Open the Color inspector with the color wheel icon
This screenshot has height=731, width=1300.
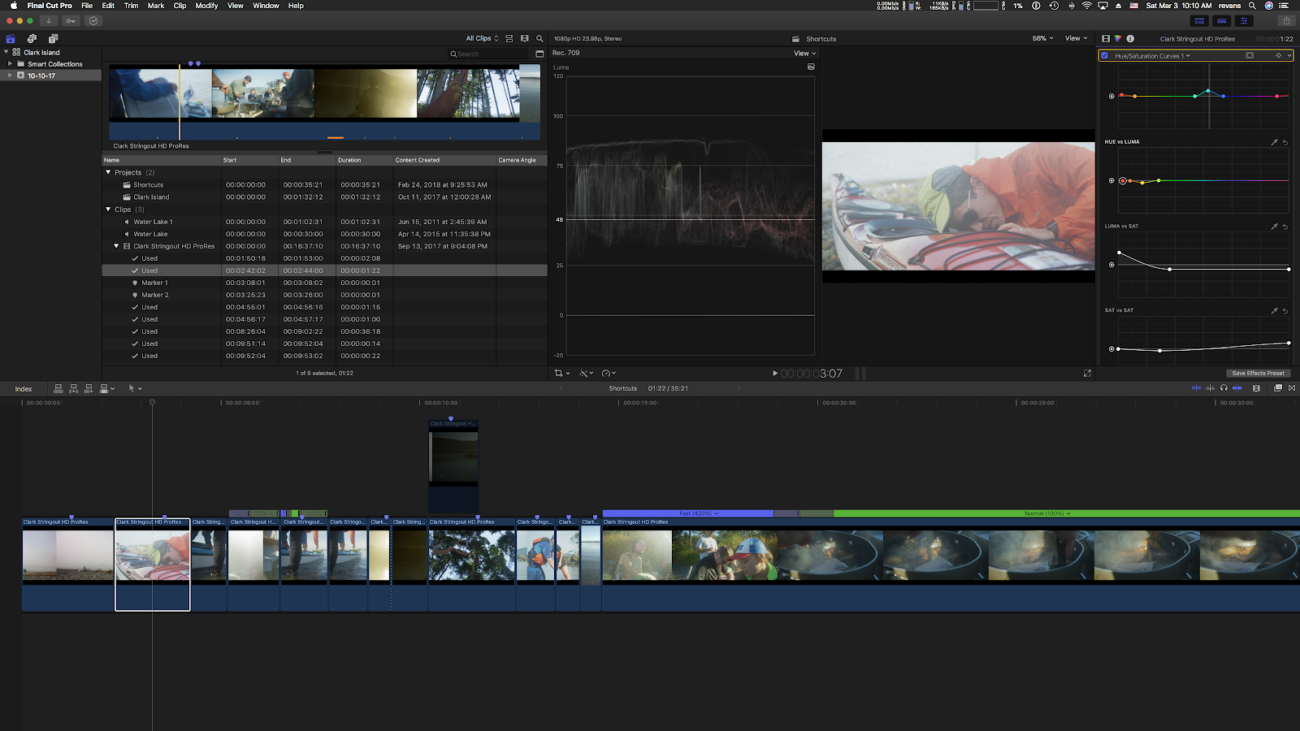tap(1118, 38)
